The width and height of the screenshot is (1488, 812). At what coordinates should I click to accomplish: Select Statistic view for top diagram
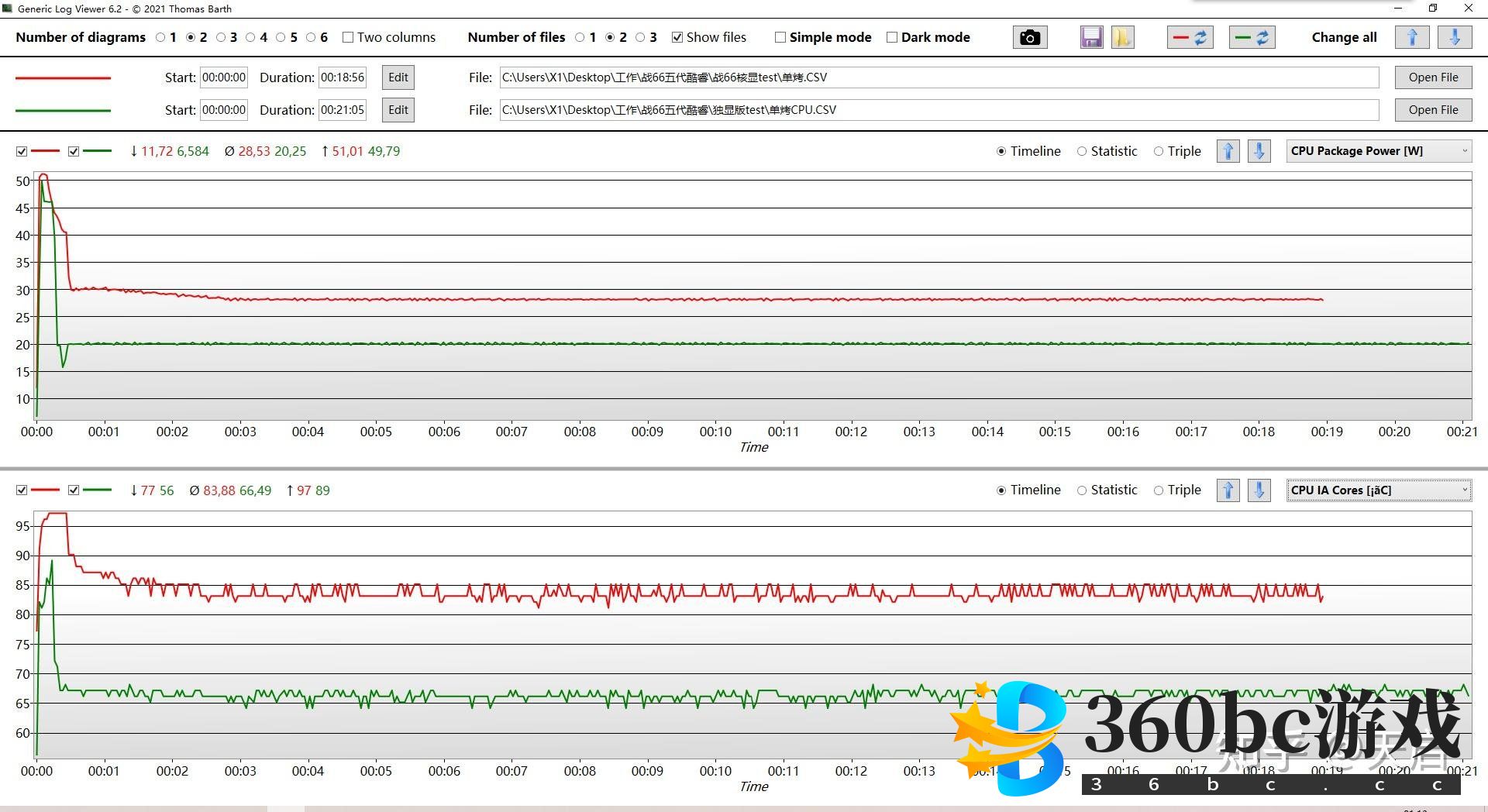1082,151
